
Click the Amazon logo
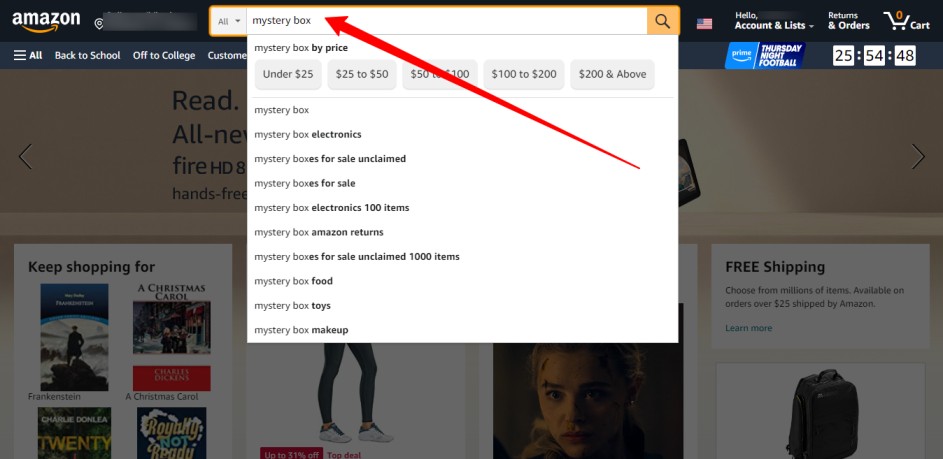[x=46, y=21]
